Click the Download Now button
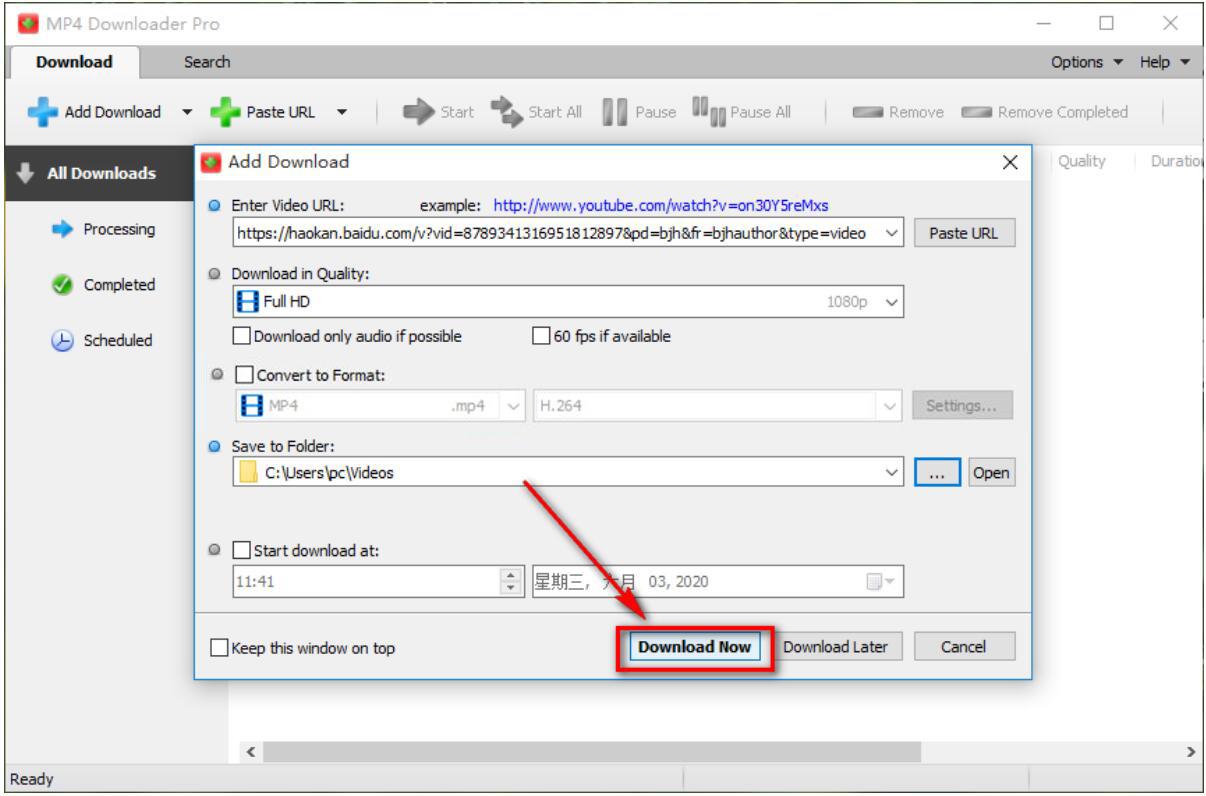The height and width of the screenshot is (796, 1206). (695, 647)
